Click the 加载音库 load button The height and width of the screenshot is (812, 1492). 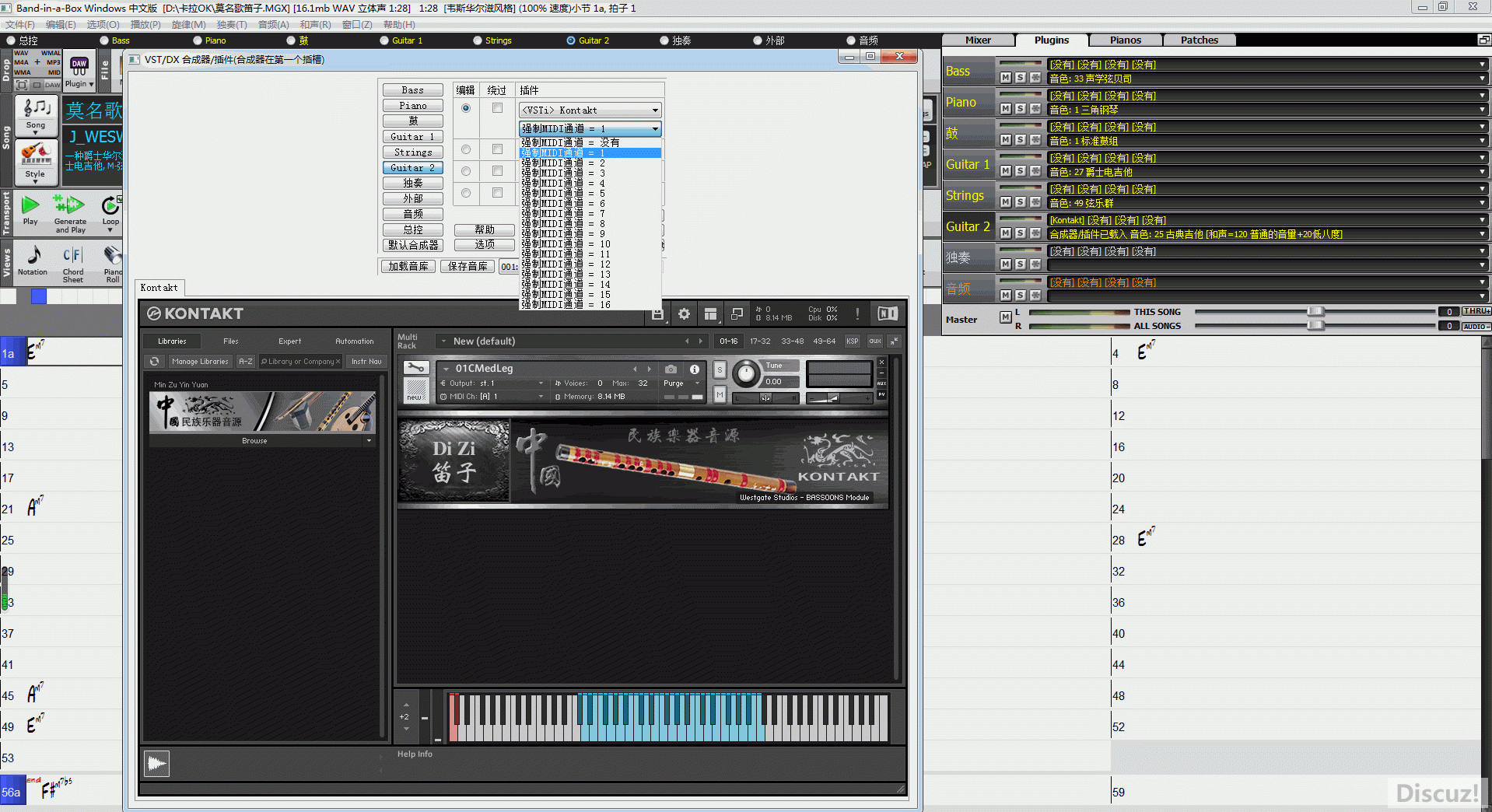408,267
